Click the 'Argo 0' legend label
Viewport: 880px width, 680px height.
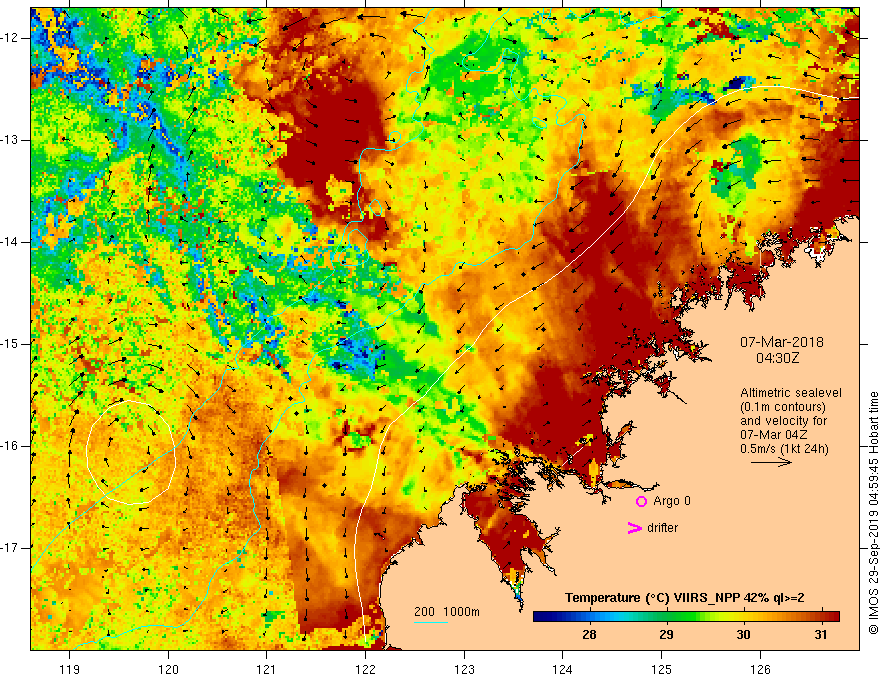[671, 501]
